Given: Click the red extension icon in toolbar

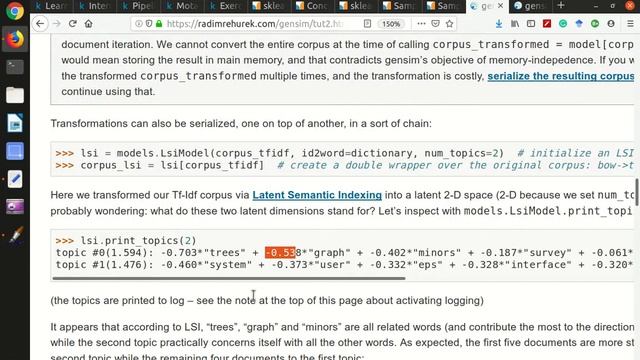Looking at the screenshot, I should click(x=547, y=24).
